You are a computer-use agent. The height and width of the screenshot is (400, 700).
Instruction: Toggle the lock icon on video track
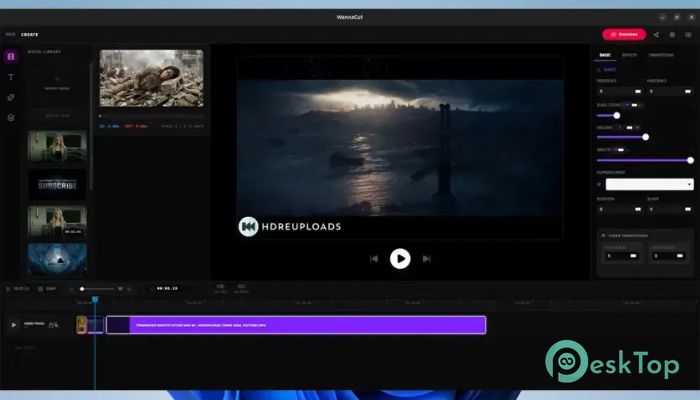[51, 325]
